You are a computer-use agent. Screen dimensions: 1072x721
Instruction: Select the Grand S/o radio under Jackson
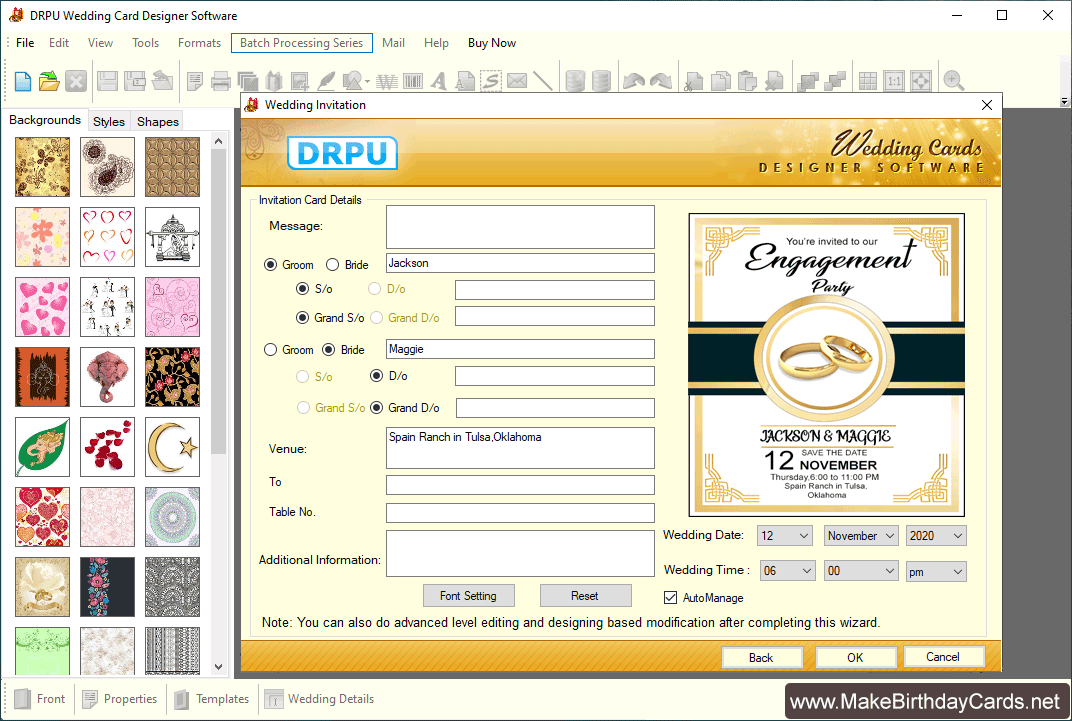pos(302,318)
